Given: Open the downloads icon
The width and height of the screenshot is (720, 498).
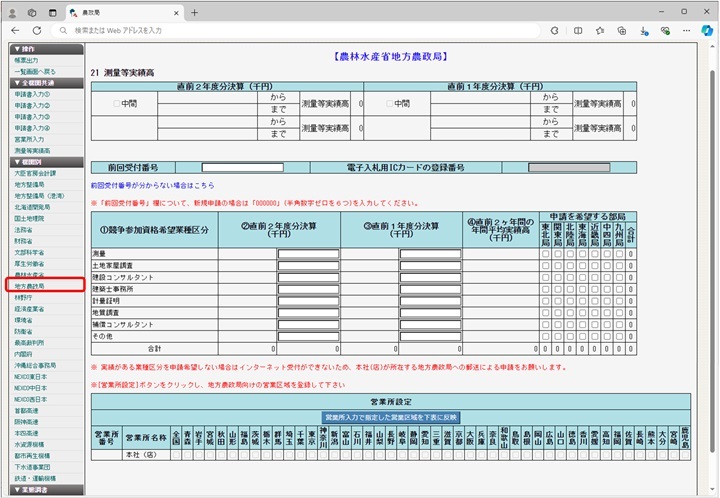Looking at the screenshot, I should (x=644, y=31).
